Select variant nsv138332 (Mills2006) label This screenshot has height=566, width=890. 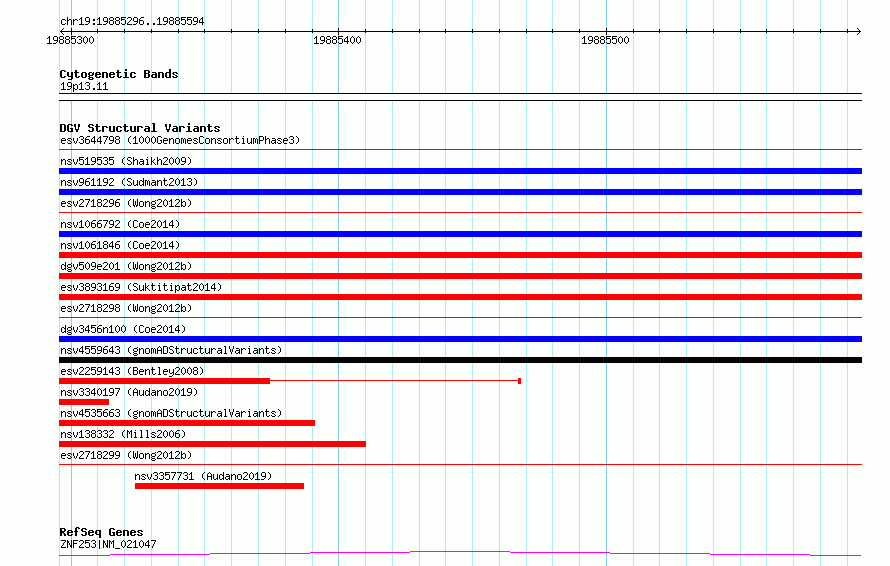(123, 434)
